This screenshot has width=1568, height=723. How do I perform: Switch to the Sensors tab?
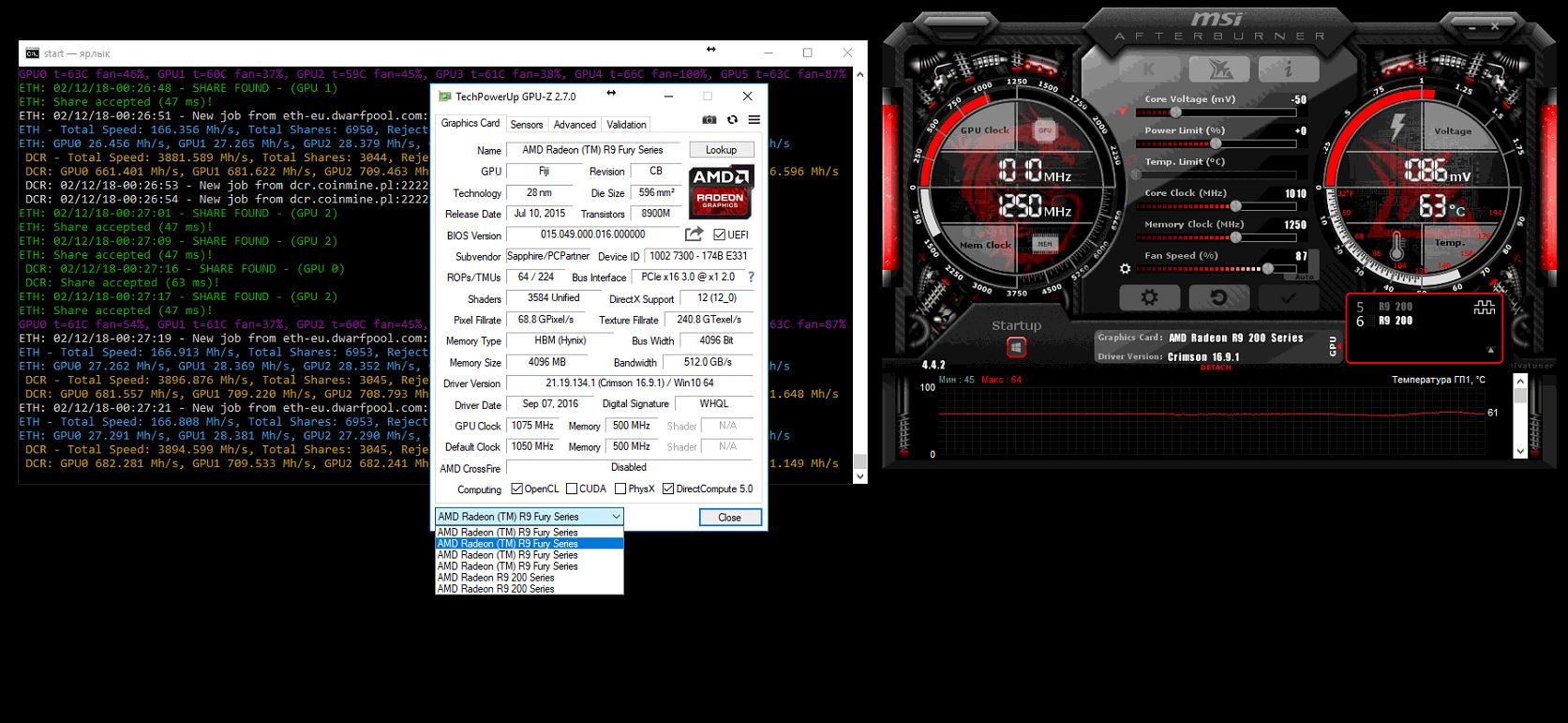(527, 125)
